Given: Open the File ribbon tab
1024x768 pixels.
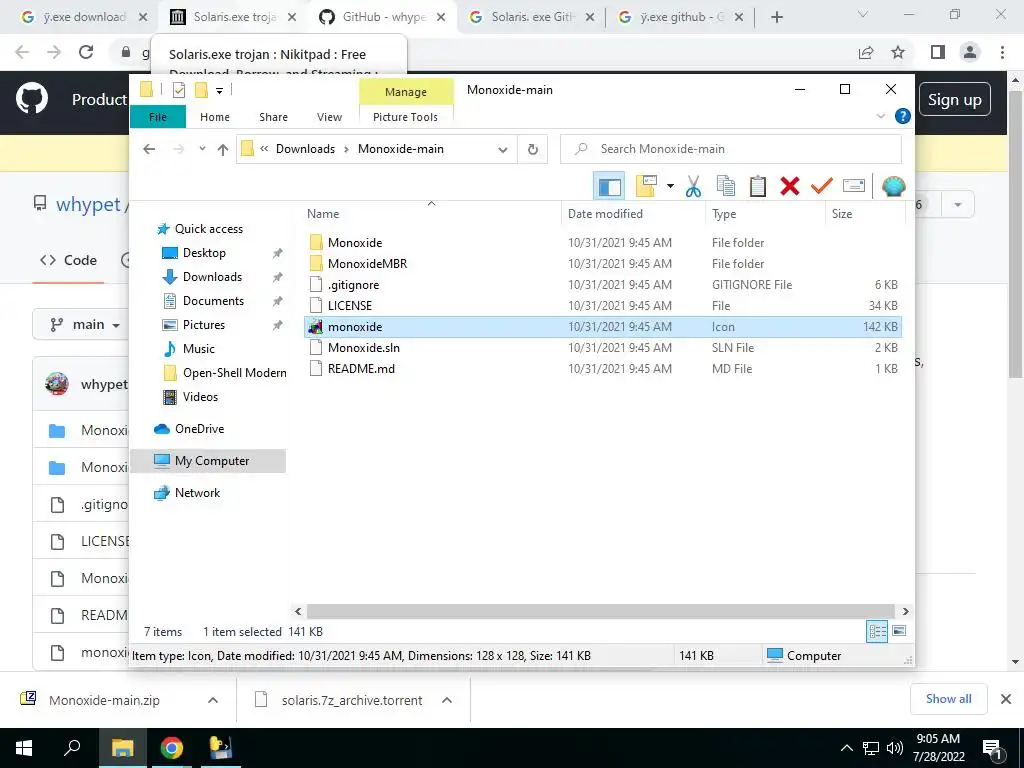Looking at the screenshot, I should coord(158,117).
